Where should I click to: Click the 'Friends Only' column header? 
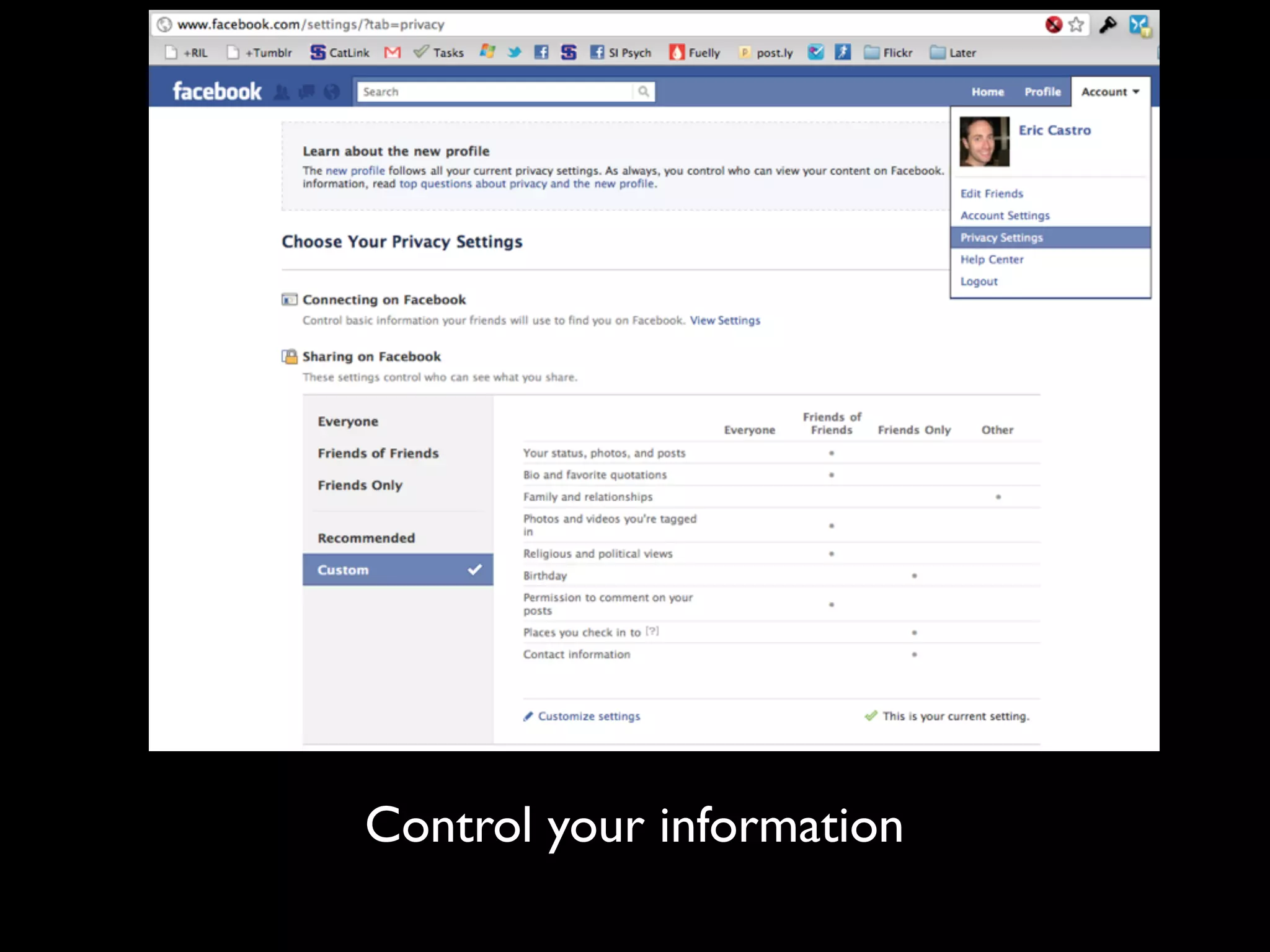click(x=914, y=430)
